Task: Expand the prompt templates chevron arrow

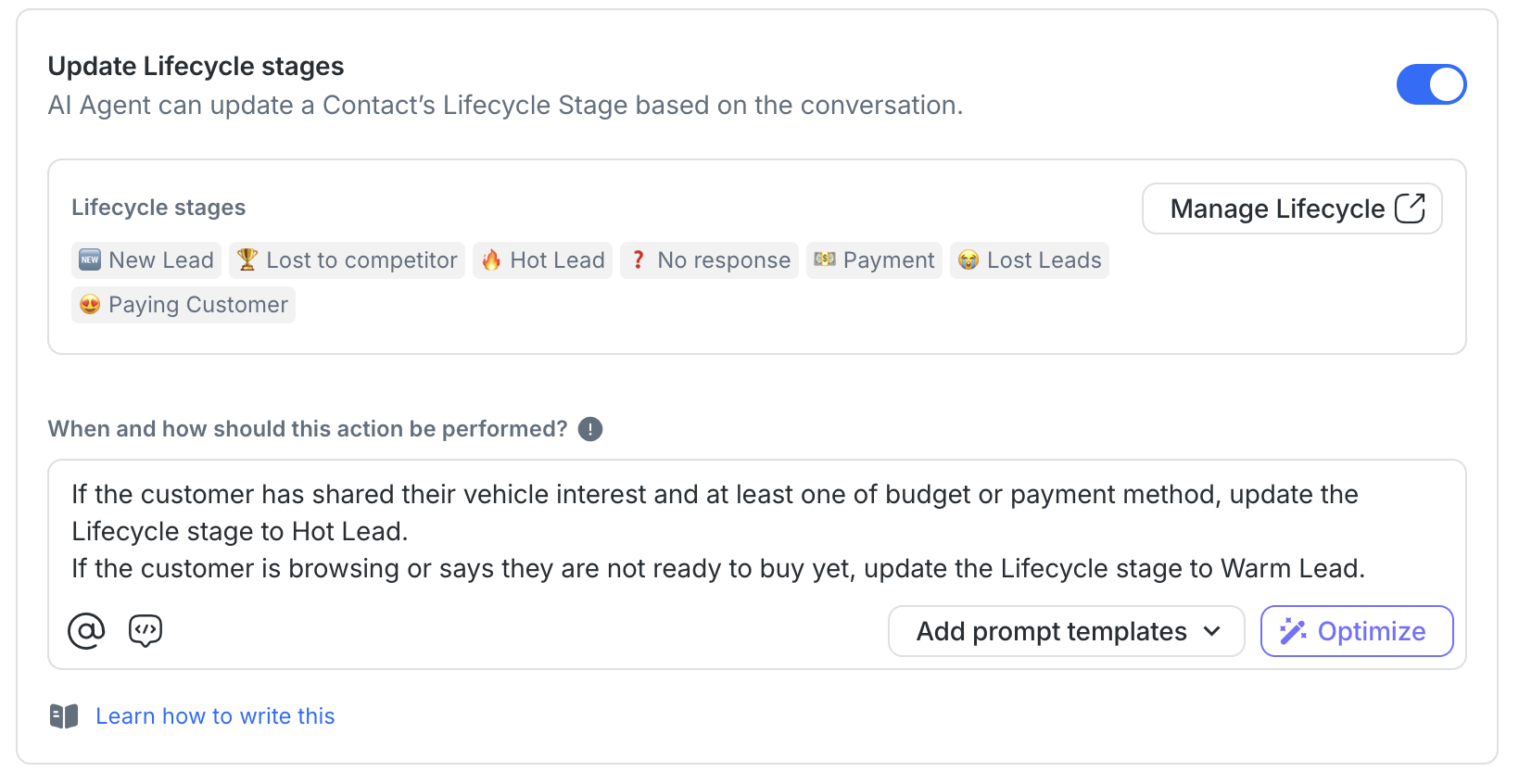Action: [x=1211, y=631]
